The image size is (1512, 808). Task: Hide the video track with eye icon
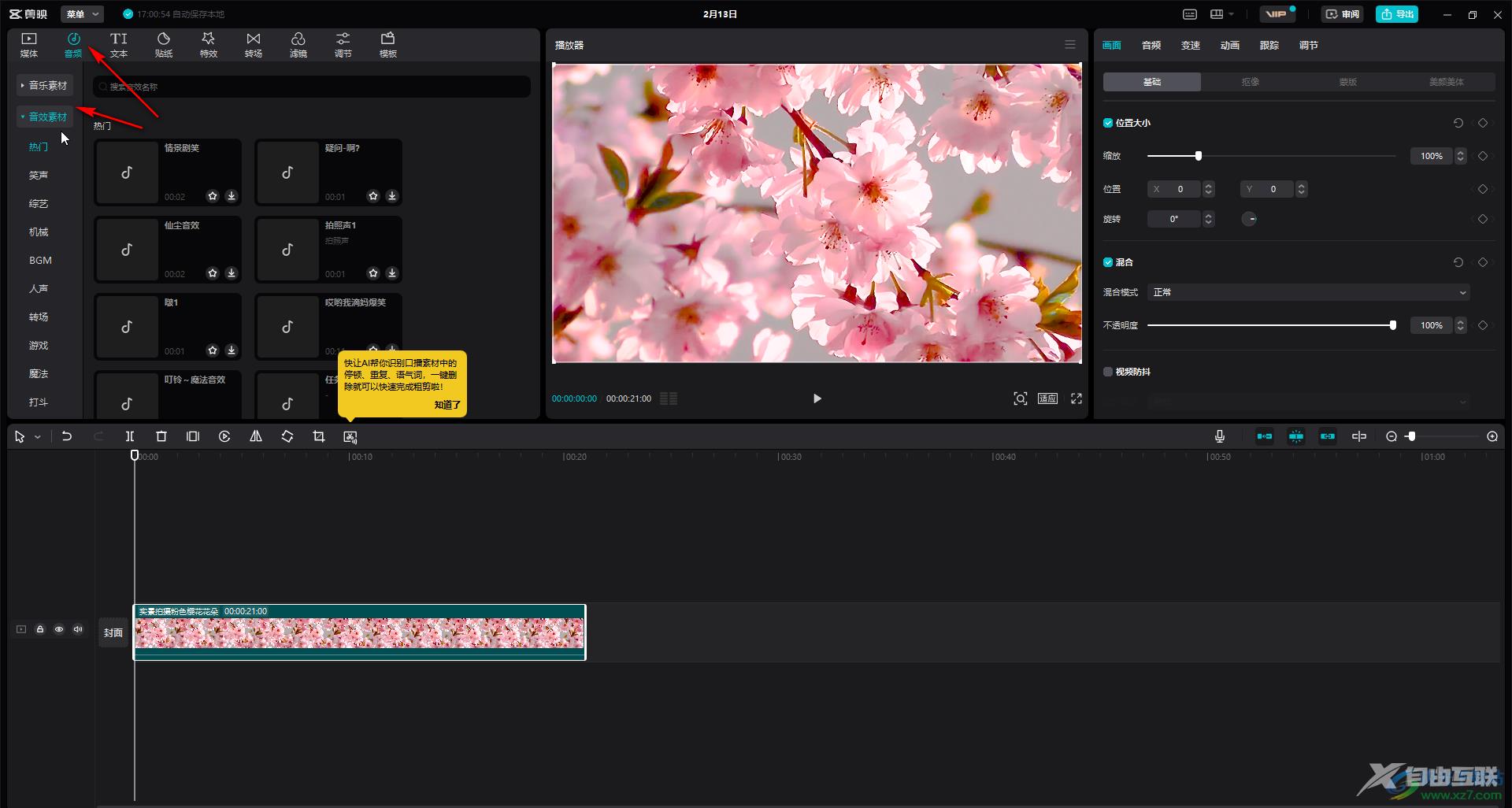coord(59,629)
